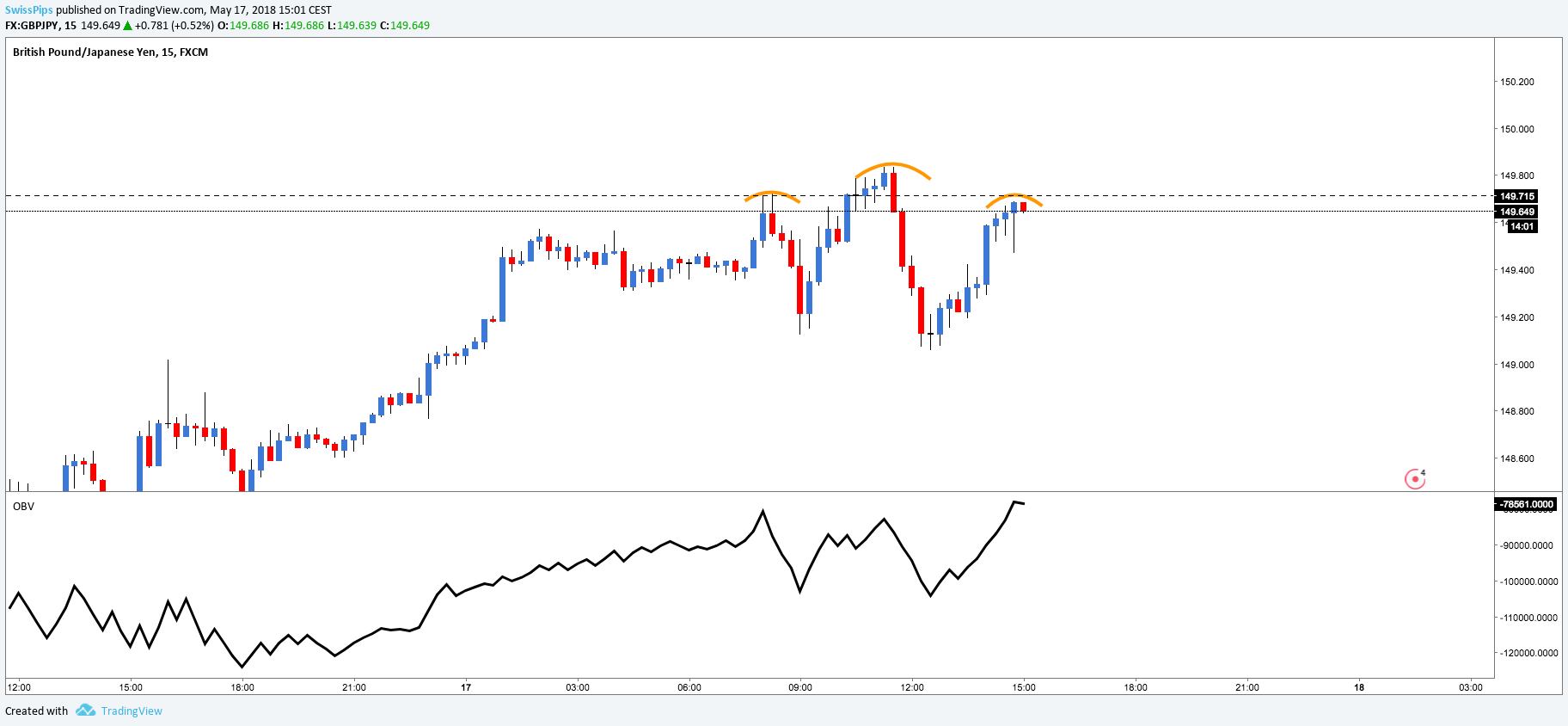Select the OBV indicator label
This screenshot has width=1568, height=726.
pyautogui.click(x=23, y=507)
